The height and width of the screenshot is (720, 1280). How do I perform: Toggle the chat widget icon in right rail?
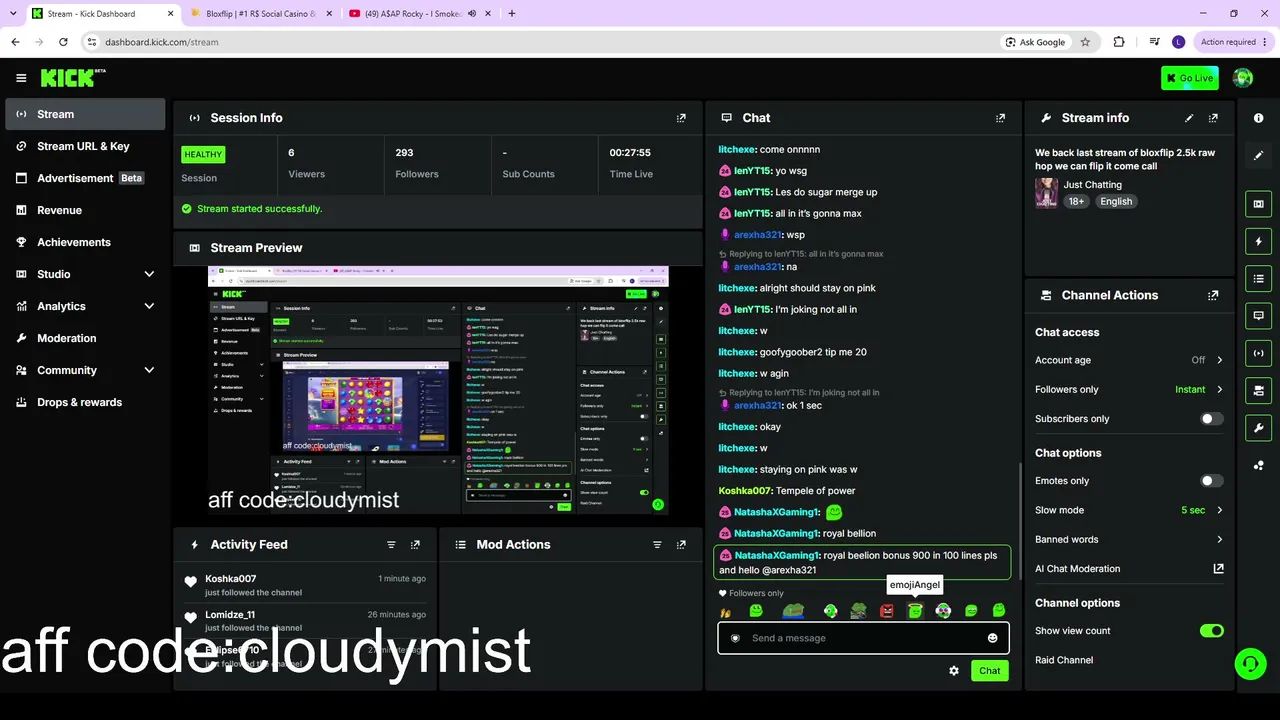click(x=1259, y=315)
